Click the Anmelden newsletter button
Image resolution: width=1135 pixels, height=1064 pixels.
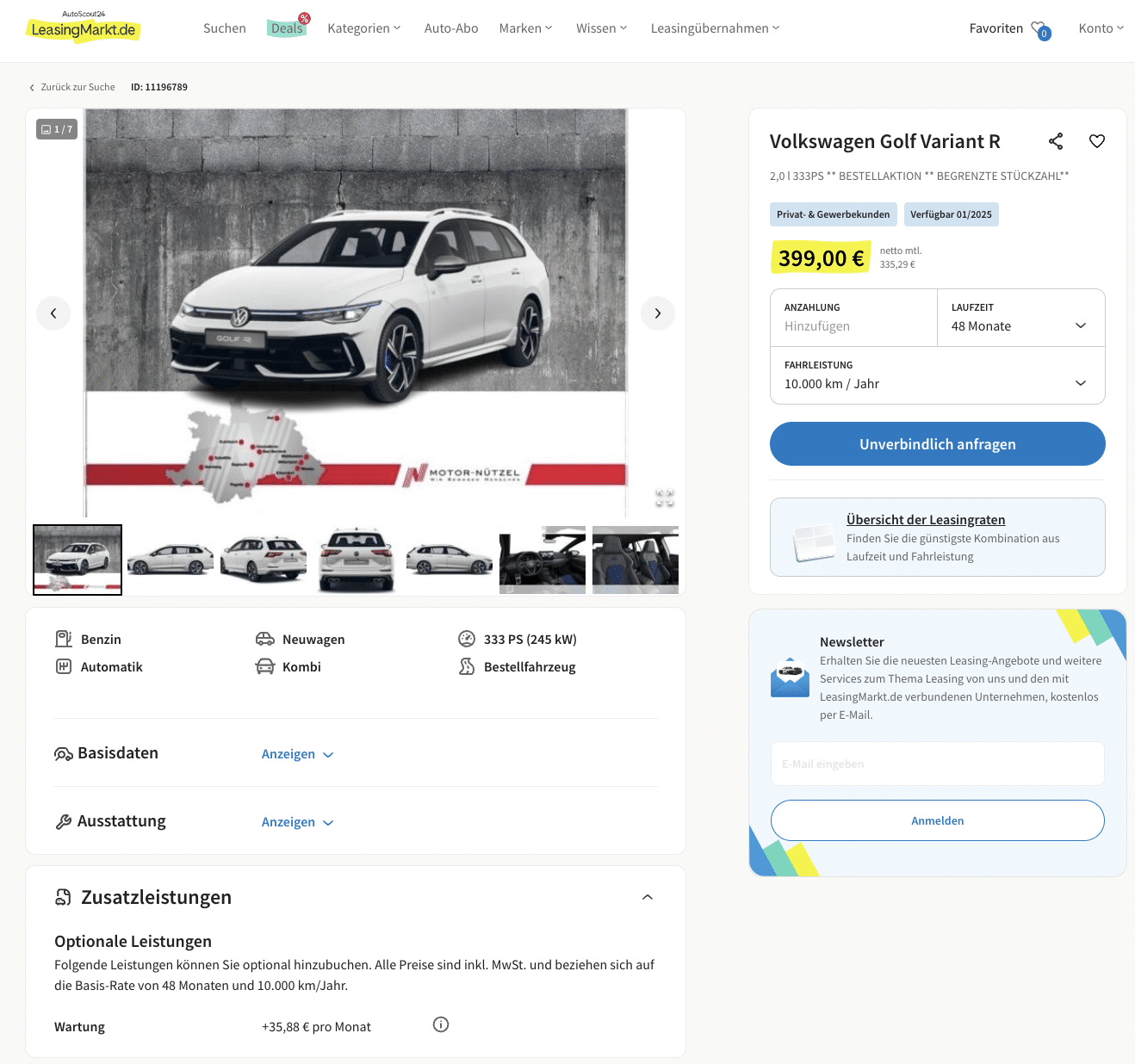[x=937, y=820]
